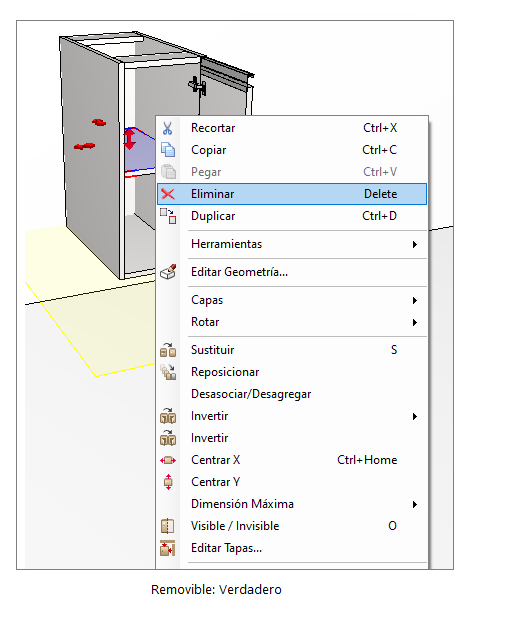506x623 pixels.
Task: Click the Visible / Invisible door icon
Action: (168, 526)
